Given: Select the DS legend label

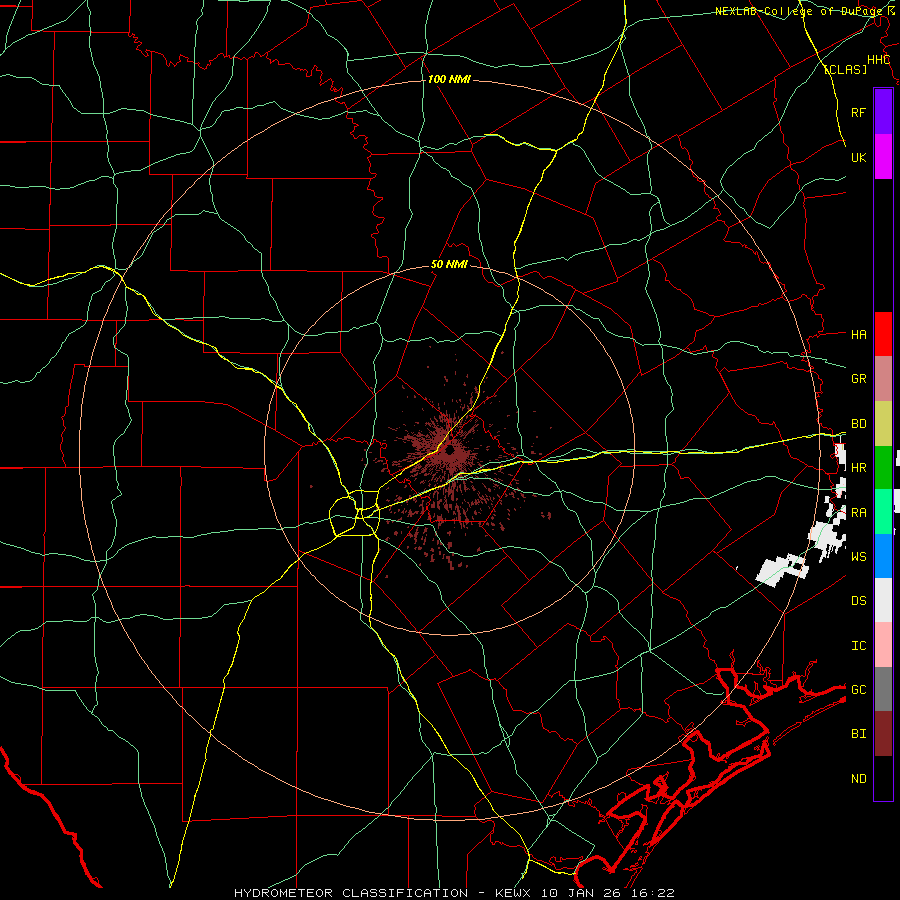Looking at the screenshot, I should pyautogui.click(x=858, y=600).
